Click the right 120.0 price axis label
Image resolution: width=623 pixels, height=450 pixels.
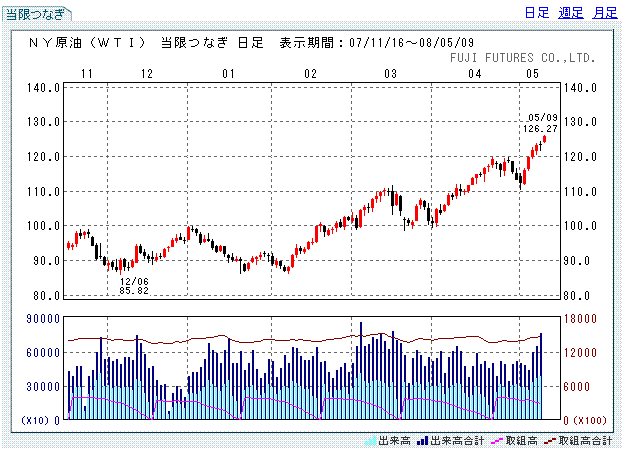(580, 157)
